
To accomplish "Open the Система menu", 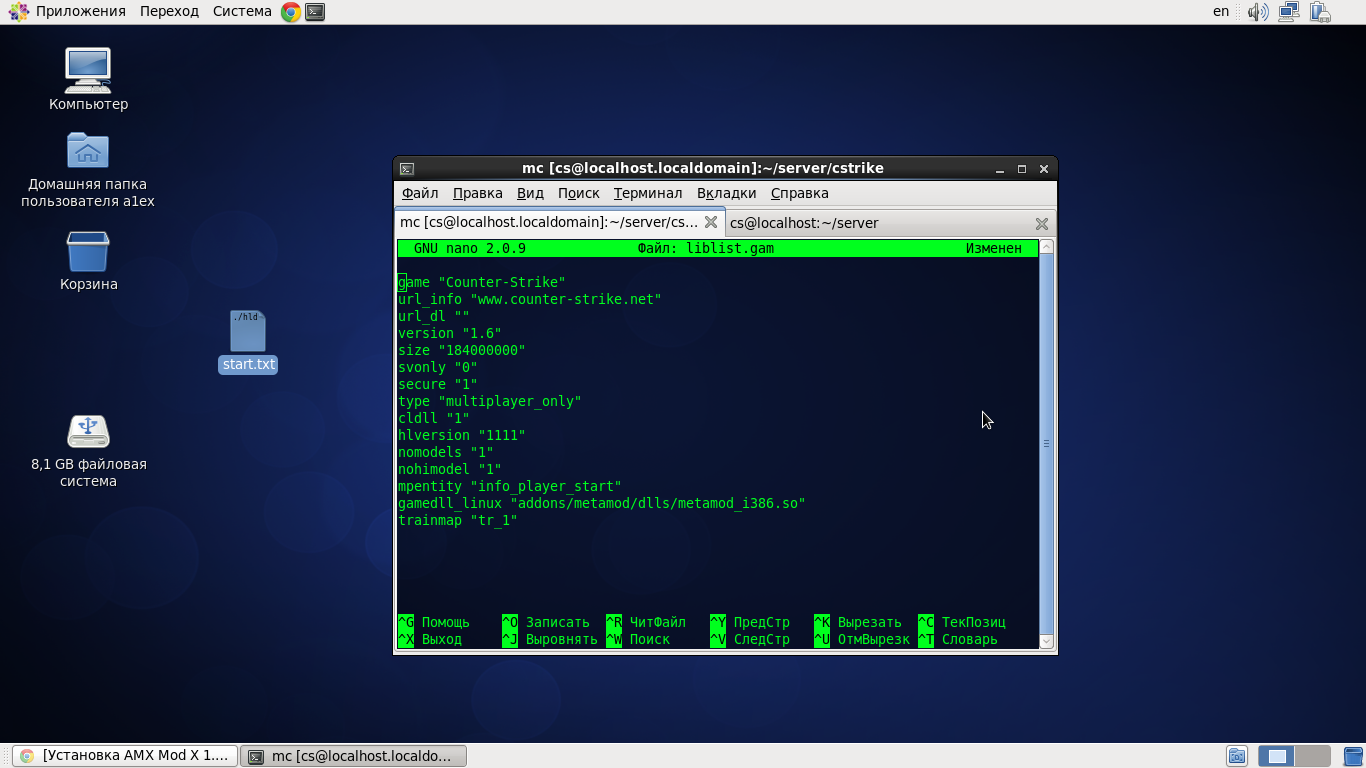I will (x=242, y=11).
